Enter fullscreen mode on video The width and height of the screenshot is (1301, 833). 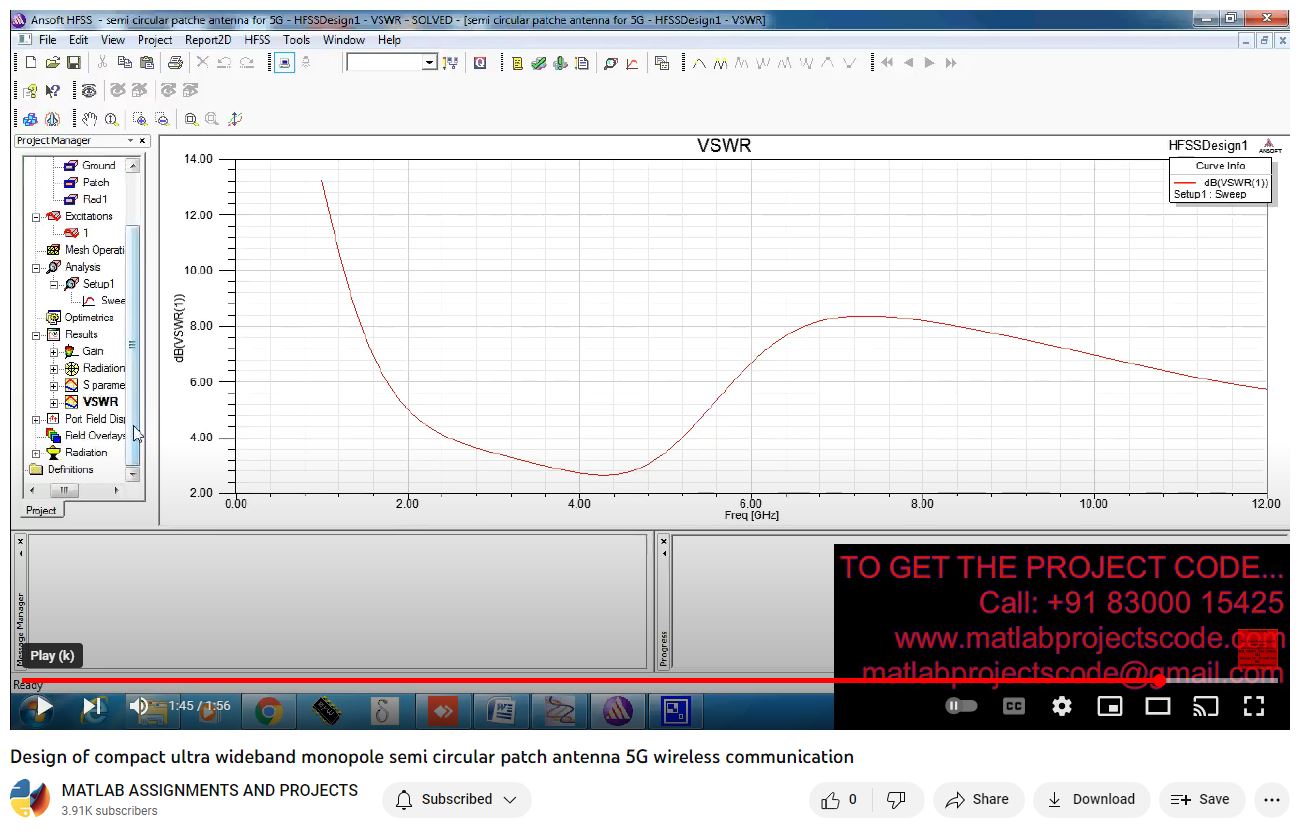[1253, 706]
